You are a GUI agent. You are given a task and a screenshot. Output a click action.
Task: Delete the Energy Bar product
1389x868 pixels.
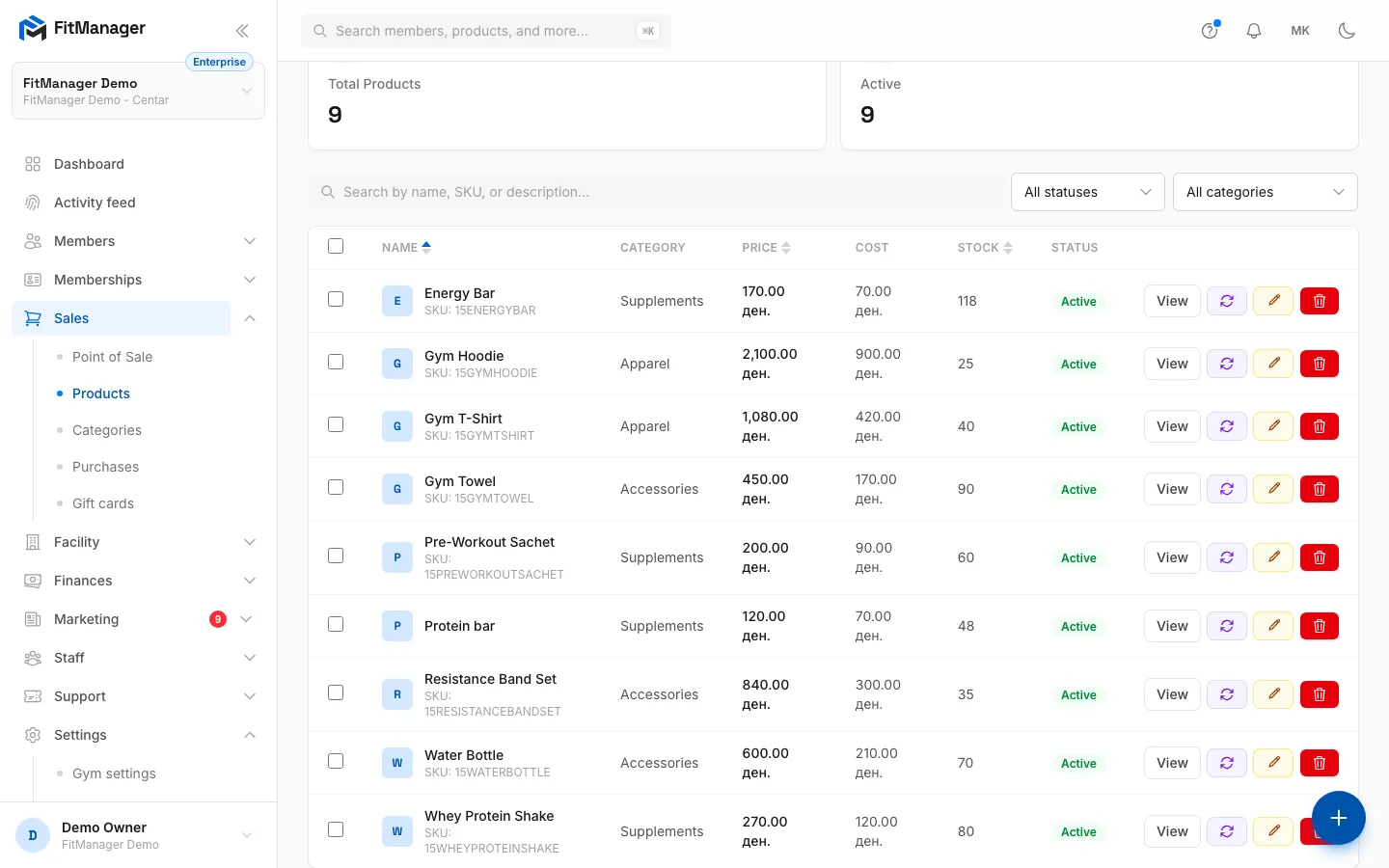tap(1320, 301)
